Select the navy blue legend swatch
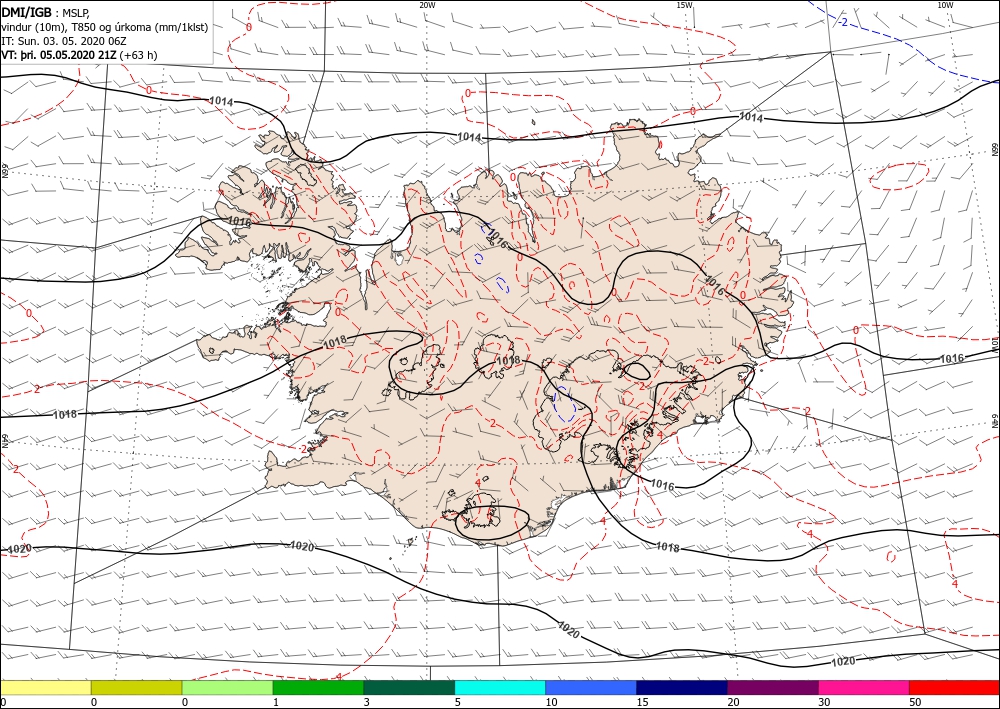This screenshot has width=1000, height=709. click(682, 688)
